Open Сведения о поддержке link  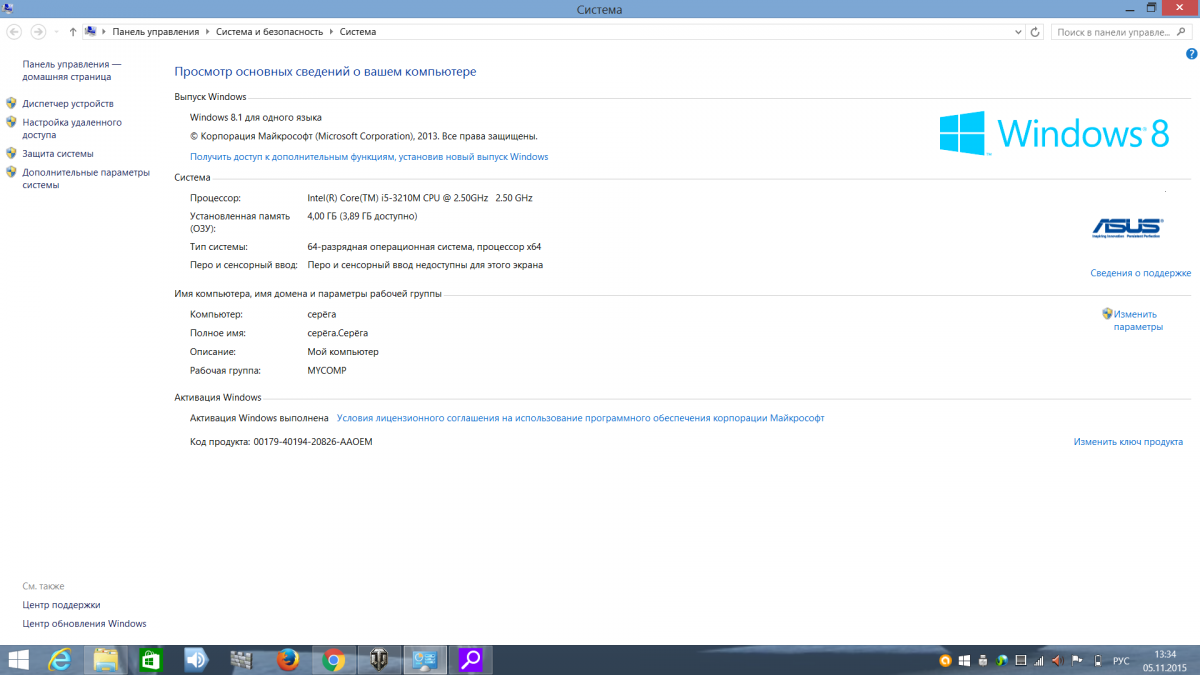click(1140, 273)
